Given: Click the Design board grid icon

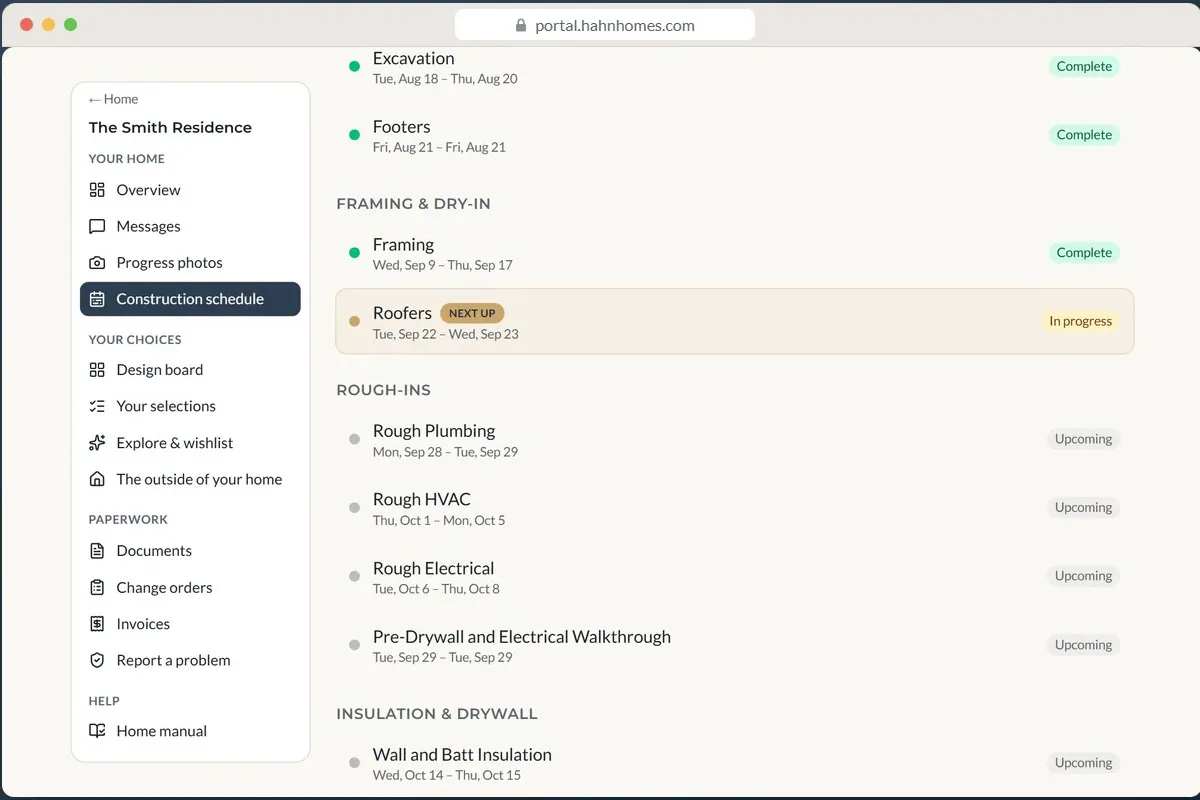Looking at the screenshot, I should (x=97, y=370).
